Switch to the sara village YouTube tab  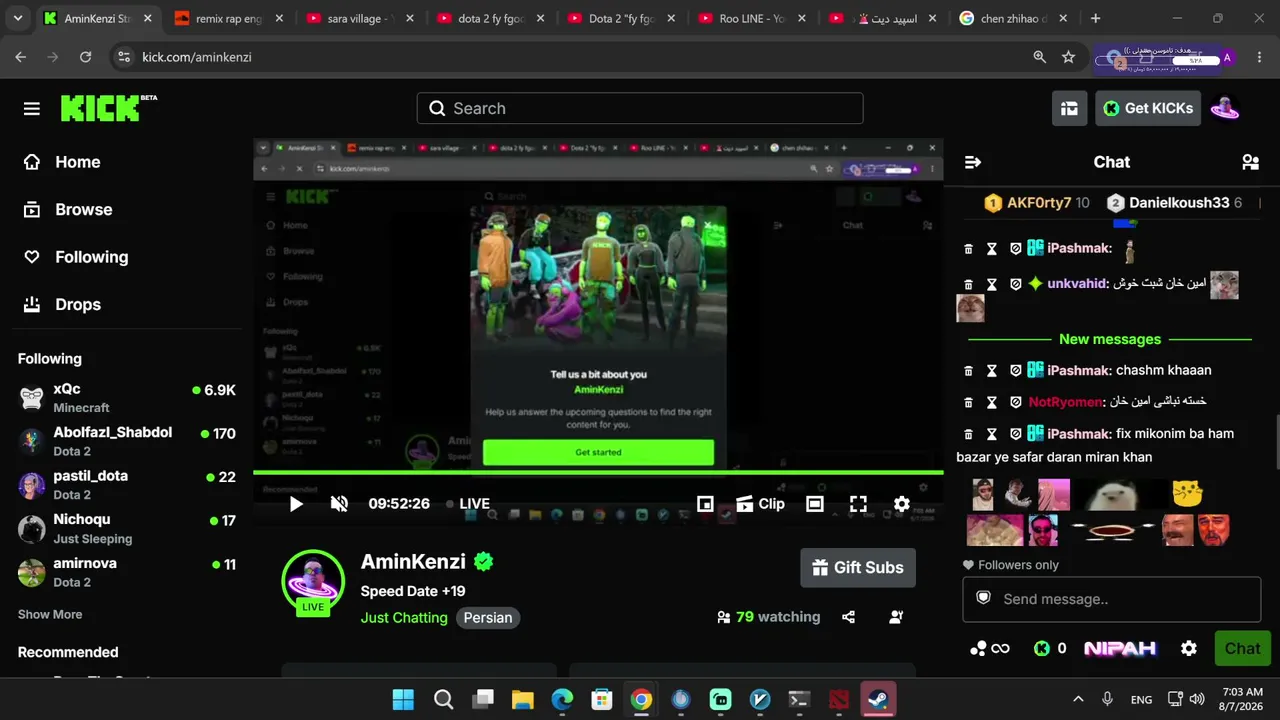point(360,18)
